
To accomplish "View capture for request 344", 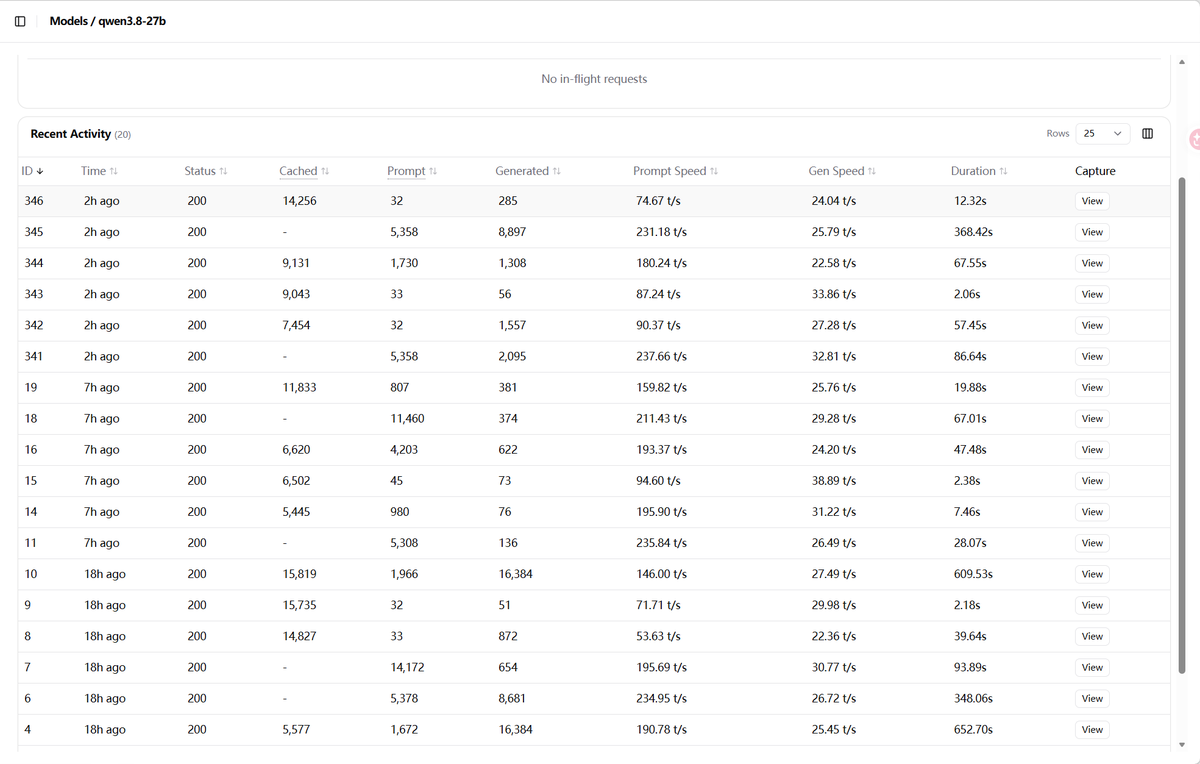I will click(x=1092, y=263).
